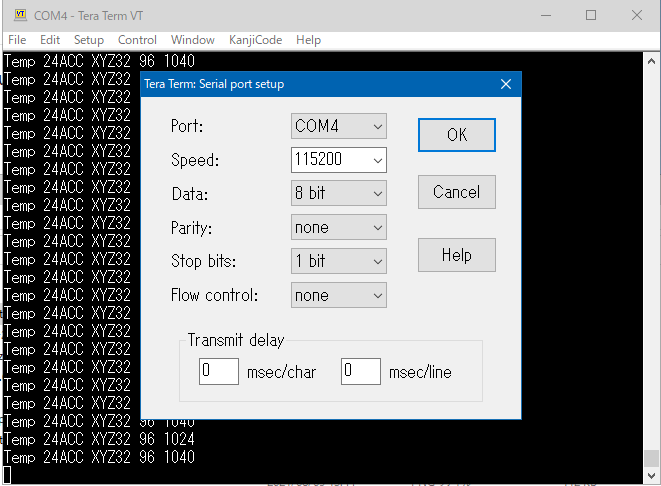Click the terminal scrollbar down arrow
The image size is (661, 486).
pos(651,475)
